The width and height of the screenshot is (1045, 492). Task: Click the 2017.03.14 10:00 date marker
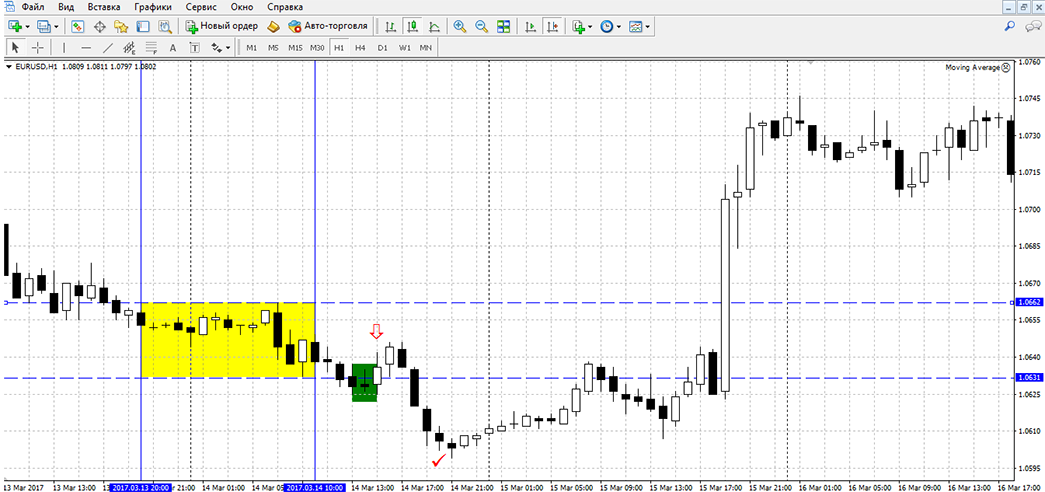tap(317, 488)
